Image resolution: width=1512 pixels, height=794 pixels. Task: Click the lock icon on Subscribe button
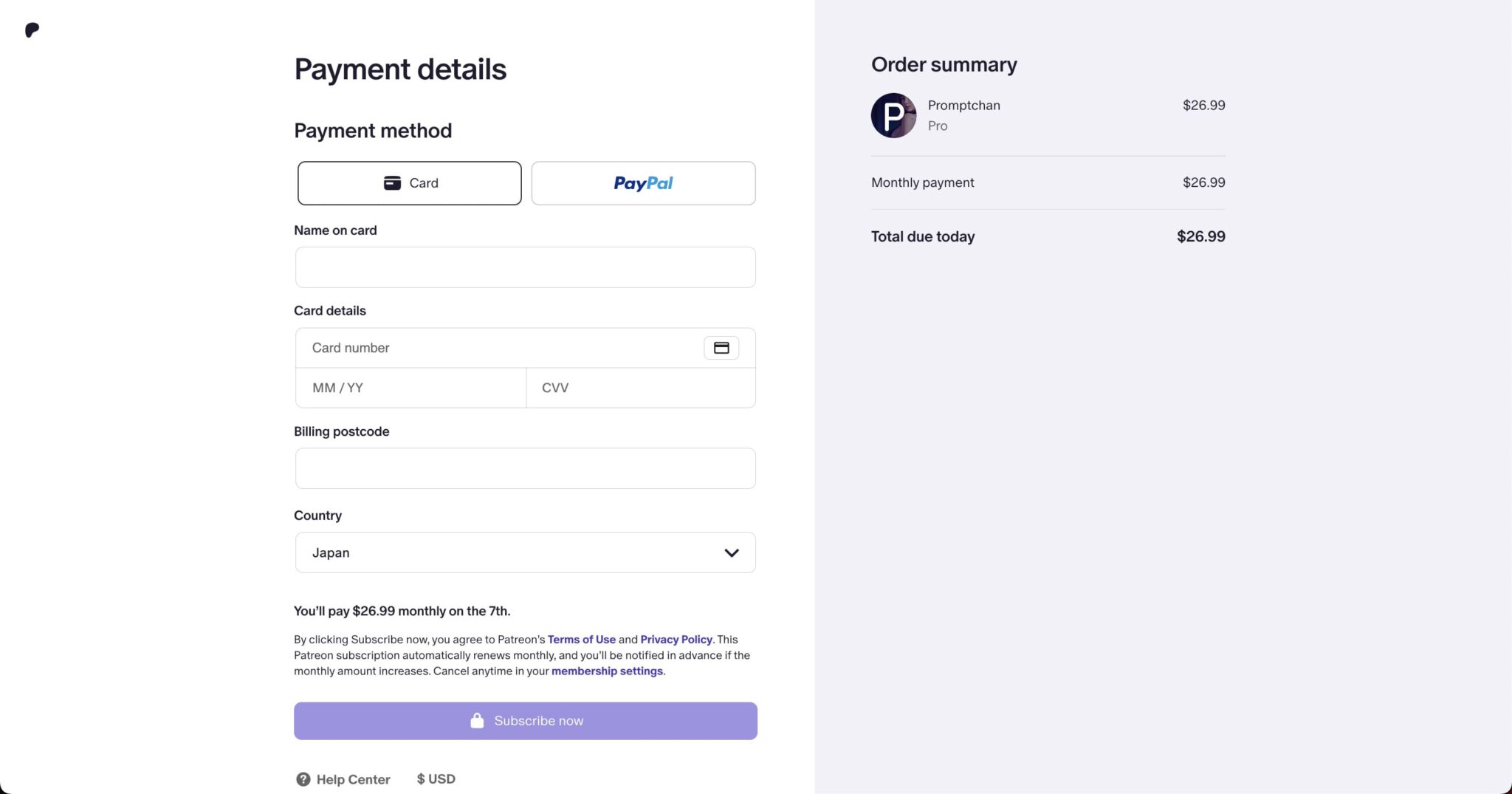[477, 721]
